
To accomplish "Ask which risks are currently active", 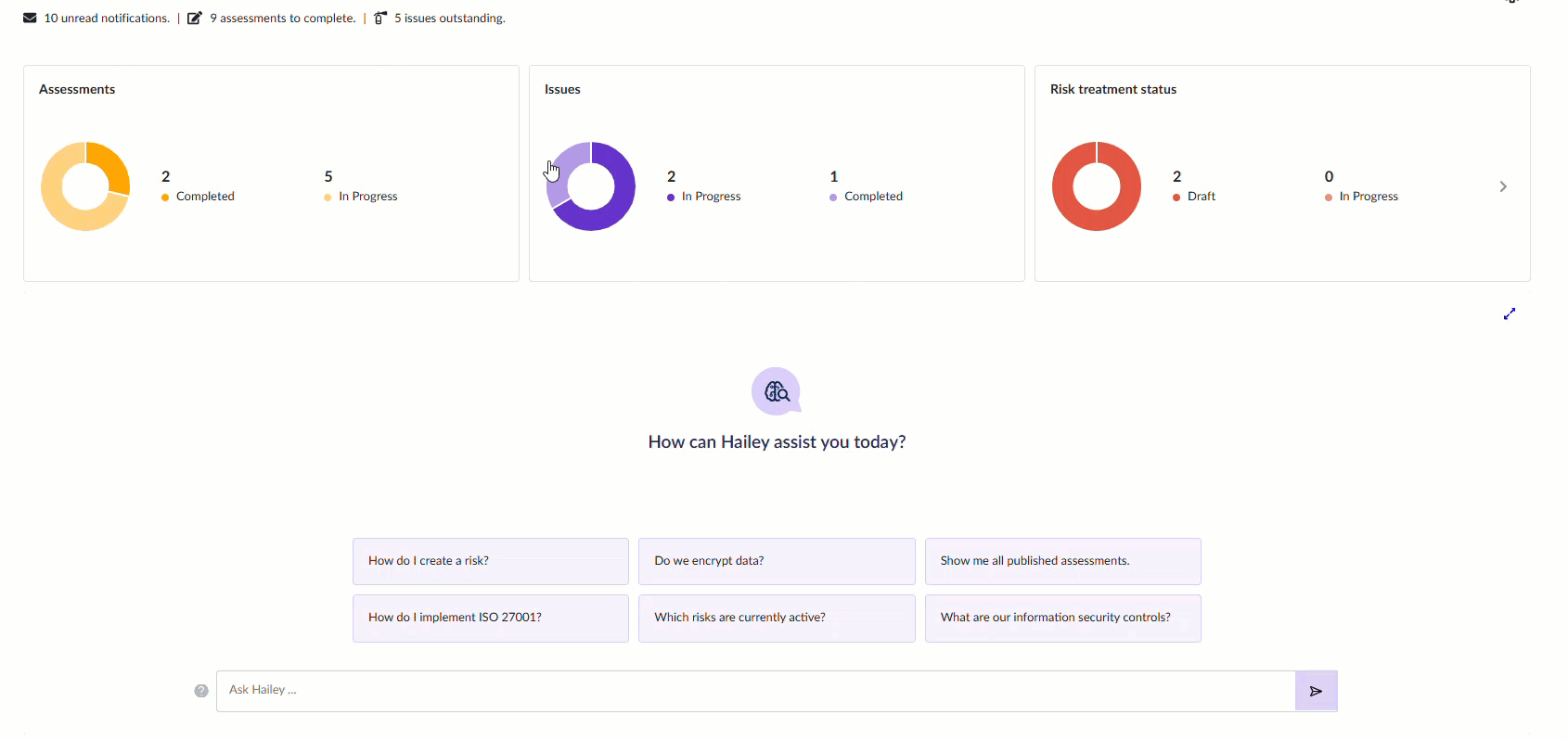I will tap(776, 618).
